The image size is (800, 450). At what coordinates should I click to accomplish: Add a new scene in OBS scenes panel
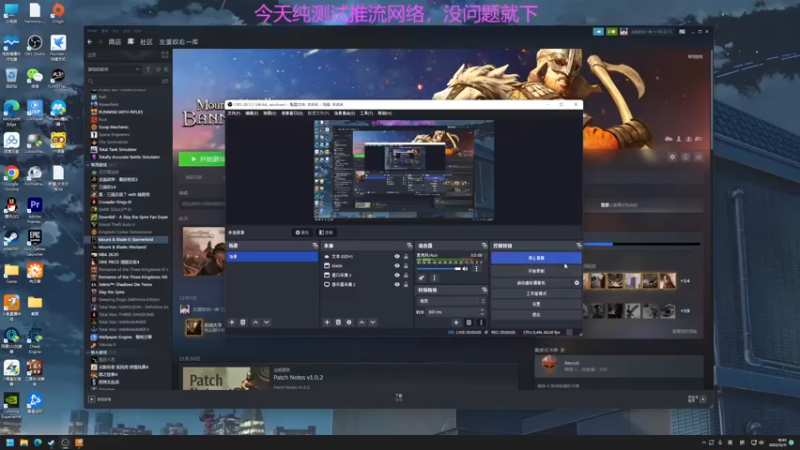(232, 322)
